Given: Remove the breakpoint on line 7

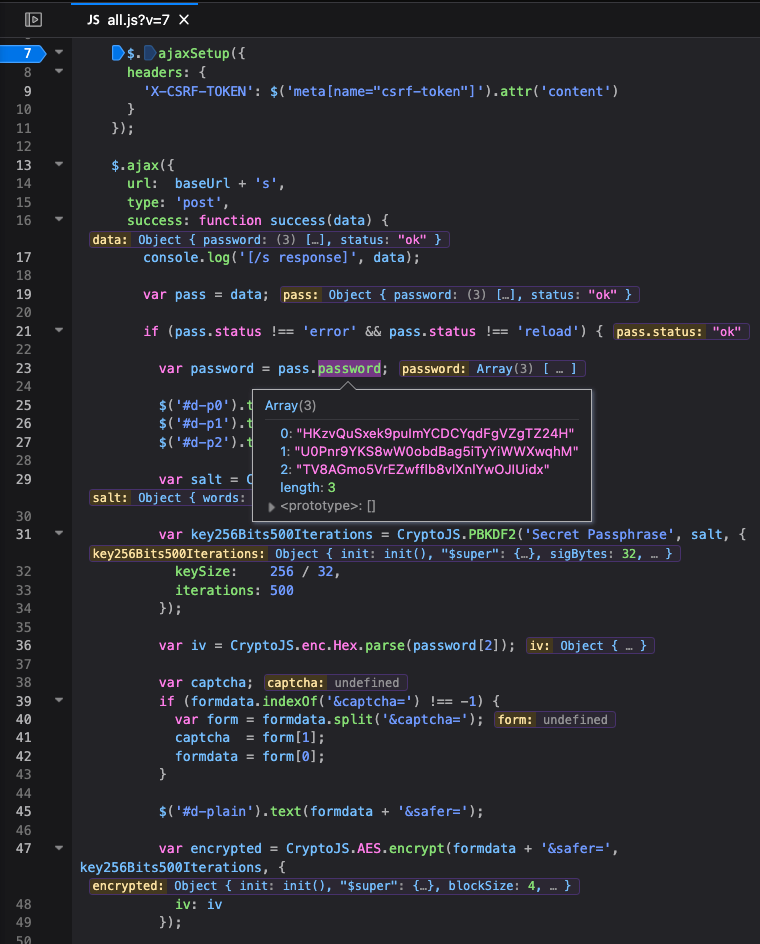Looking at the screenshot, I should (x=26, y=53).
